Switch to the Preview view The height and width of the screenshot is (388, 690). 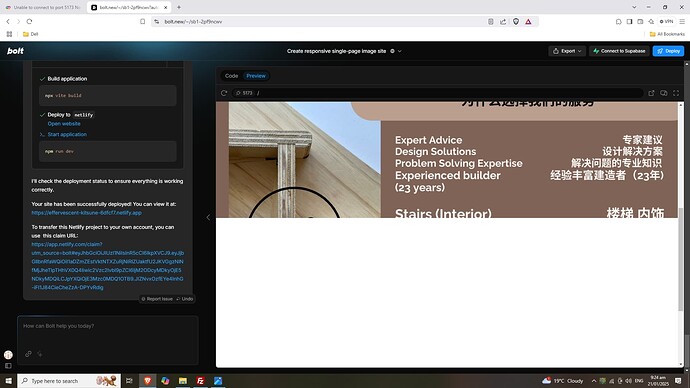[x=256, y=76]
